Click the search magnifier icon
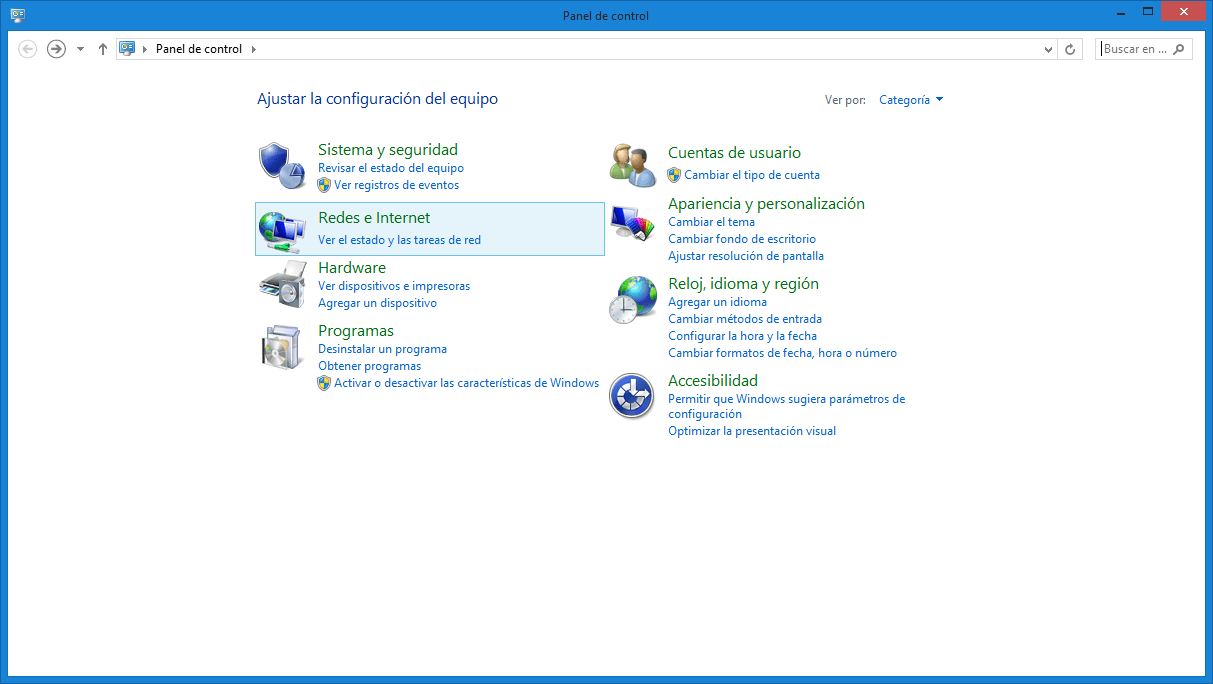Image resolution: width=1213 pixels, height=684 pixels. pos(1179,49)
